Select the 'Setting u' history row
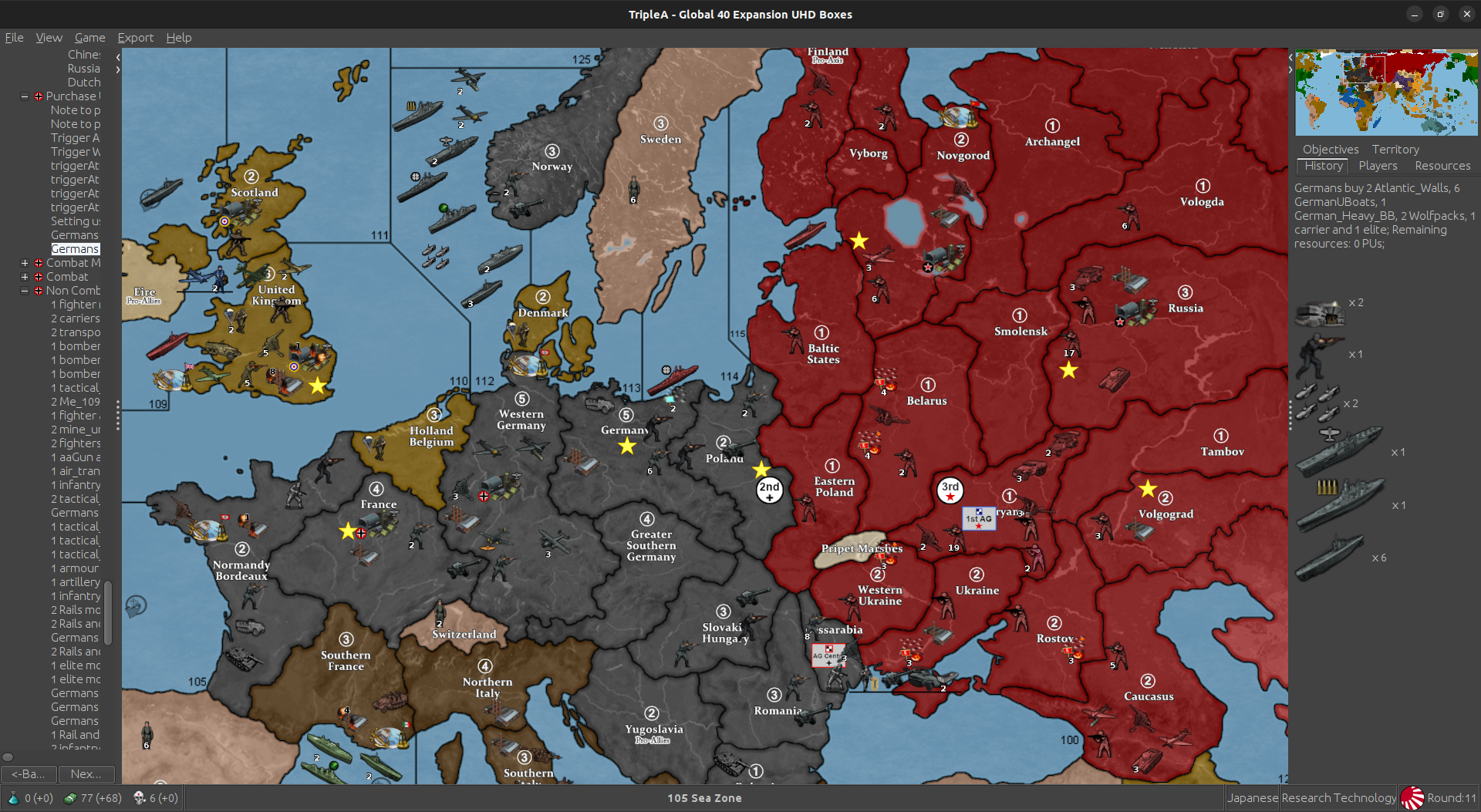 75,221
